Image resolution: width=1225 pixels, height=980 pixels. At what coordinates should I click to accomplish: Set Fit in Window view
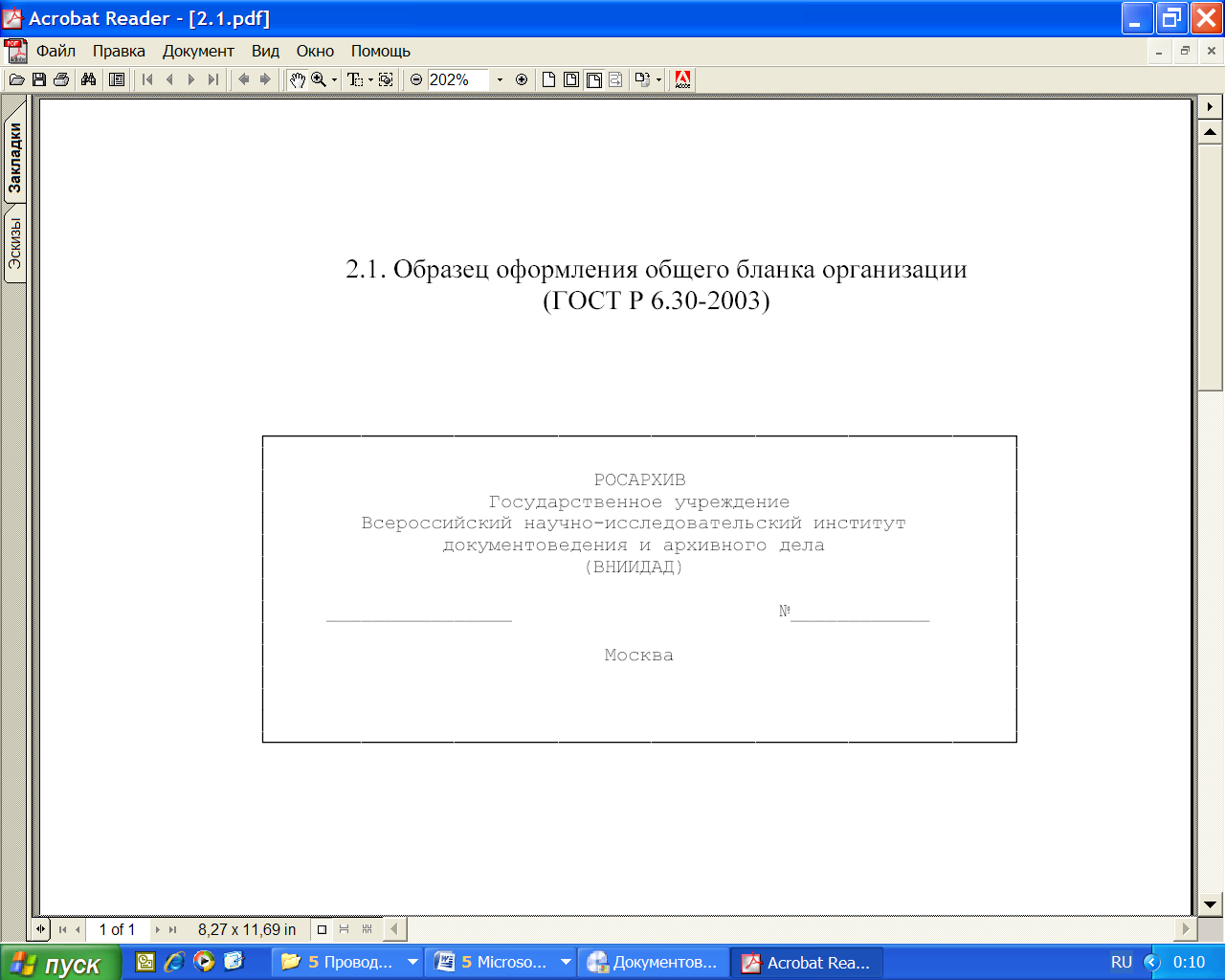pyautogui.click(x=571, y=79)
